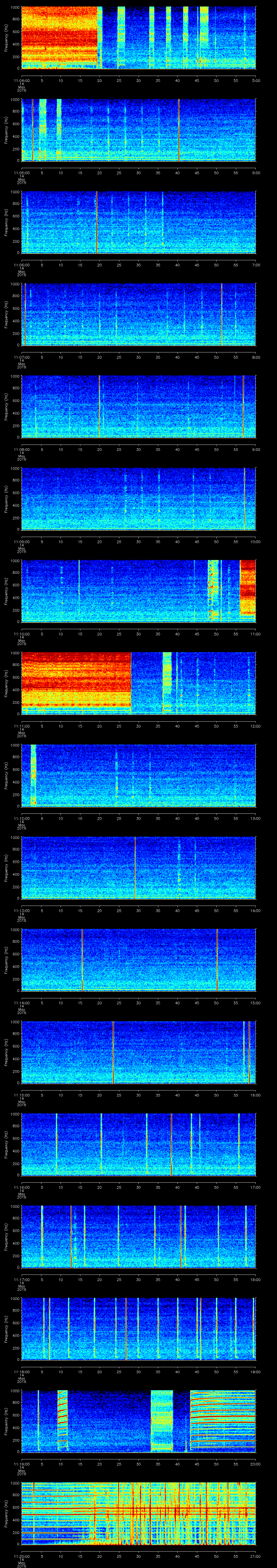This screenshot has height=1568, width=277.
Task: Click the "5:00" end time label
Action: click(256, 80)
